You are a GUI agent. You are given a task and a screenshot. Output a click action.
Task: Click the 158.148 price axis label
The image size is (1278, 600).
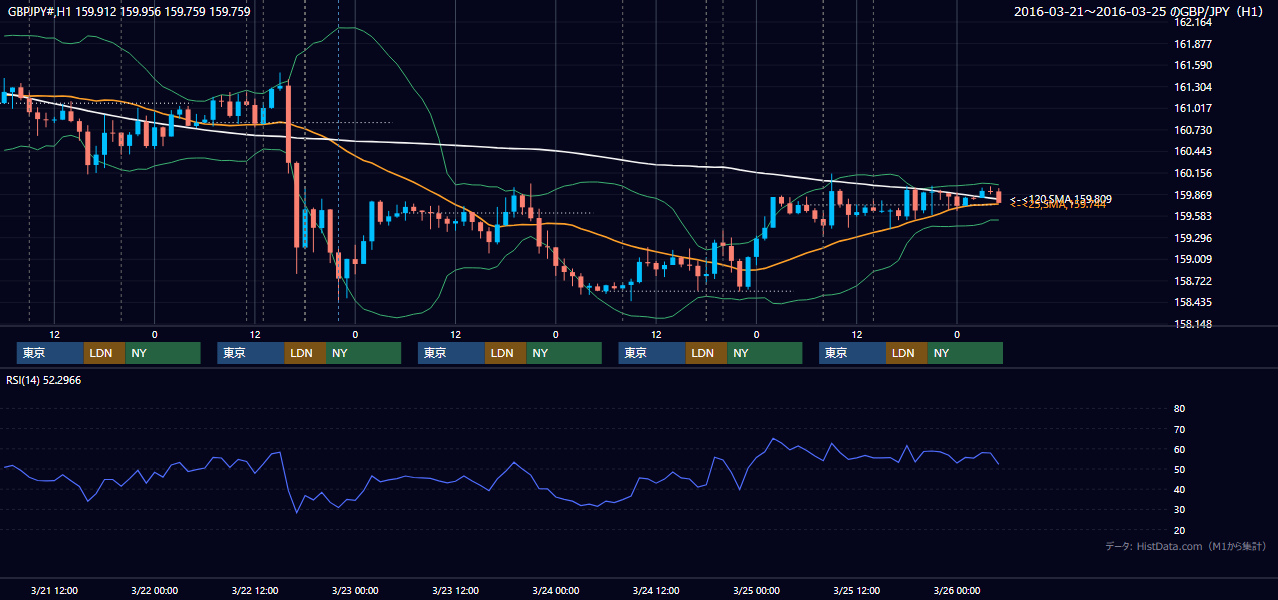(x=1193, y=324)
